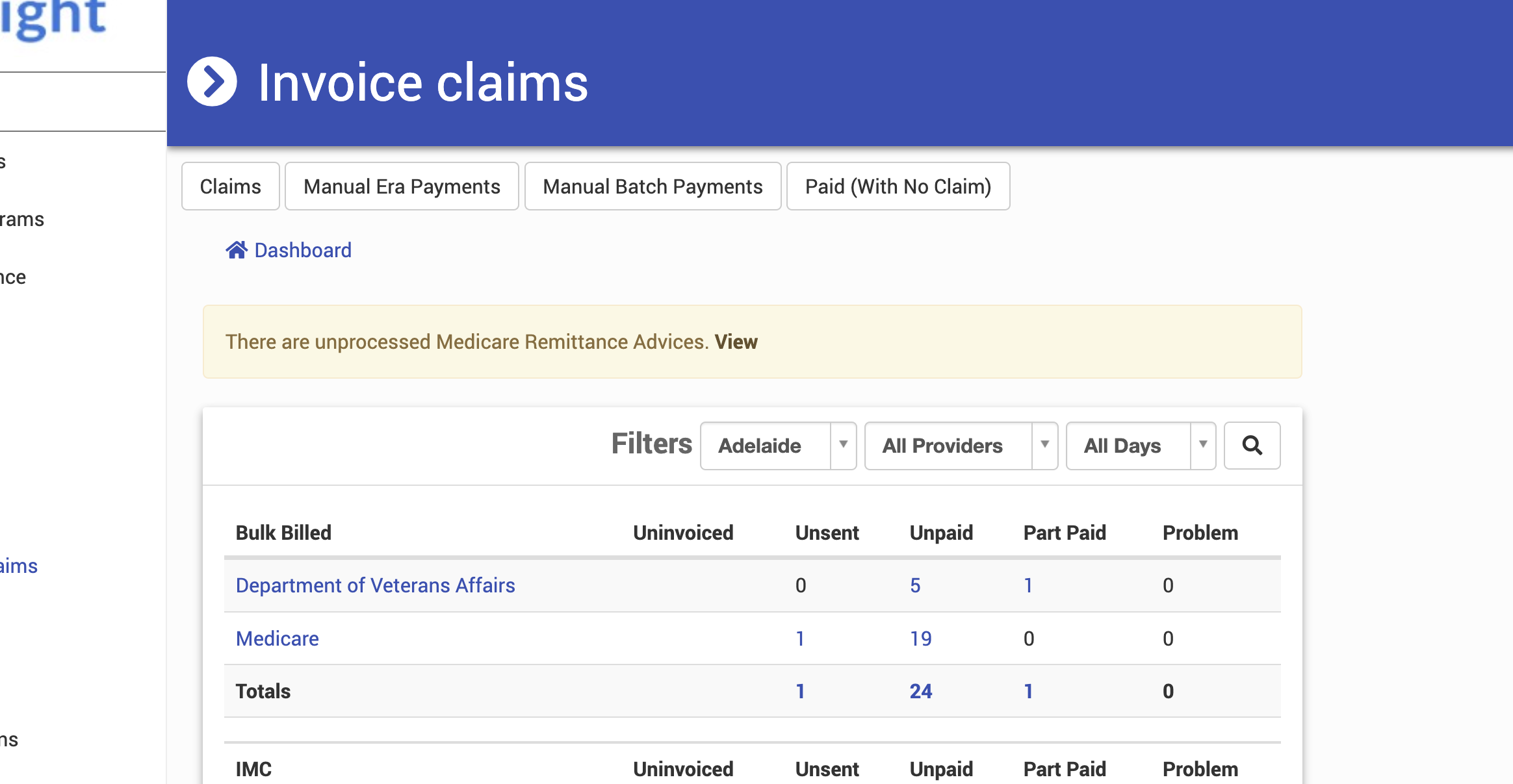
Task: Open the Manual Era Payments tab
Action: coord(402,186)
